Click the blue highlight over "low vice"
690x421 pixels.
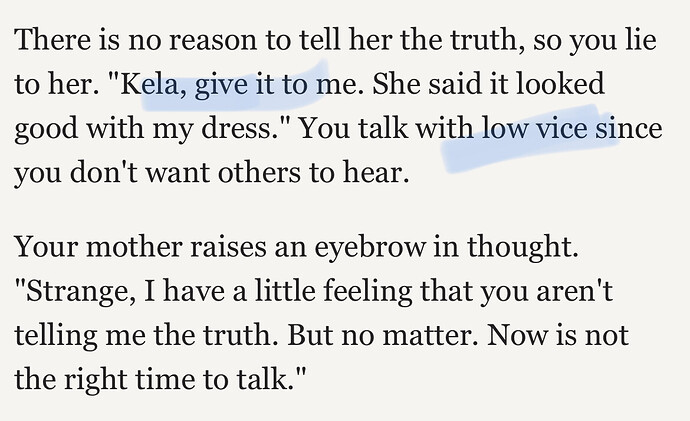pos(530,137)
